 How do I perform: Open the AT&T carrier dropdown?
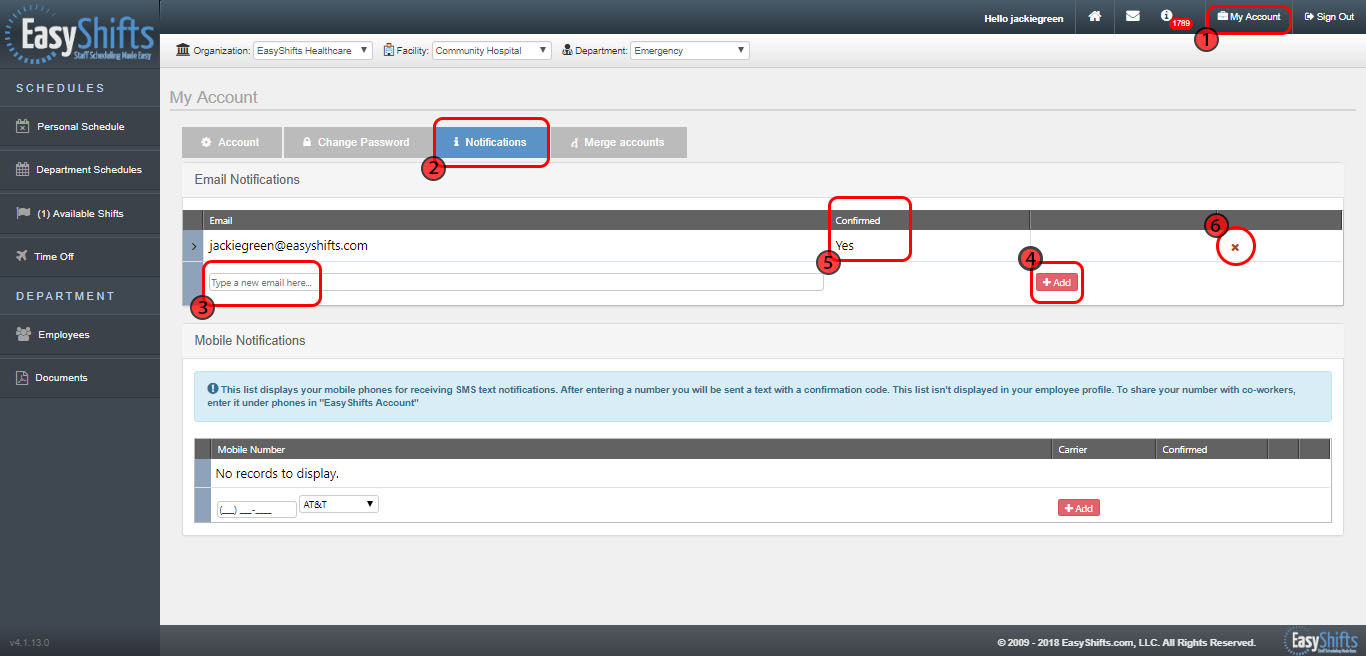338,505
